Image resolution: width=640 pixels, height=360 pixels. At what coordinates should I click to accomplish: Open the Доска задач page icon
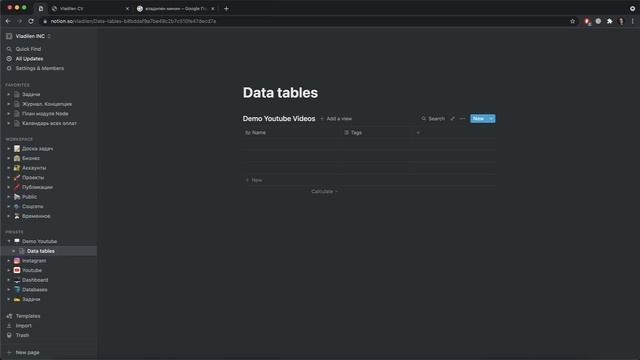click(17, 149)
